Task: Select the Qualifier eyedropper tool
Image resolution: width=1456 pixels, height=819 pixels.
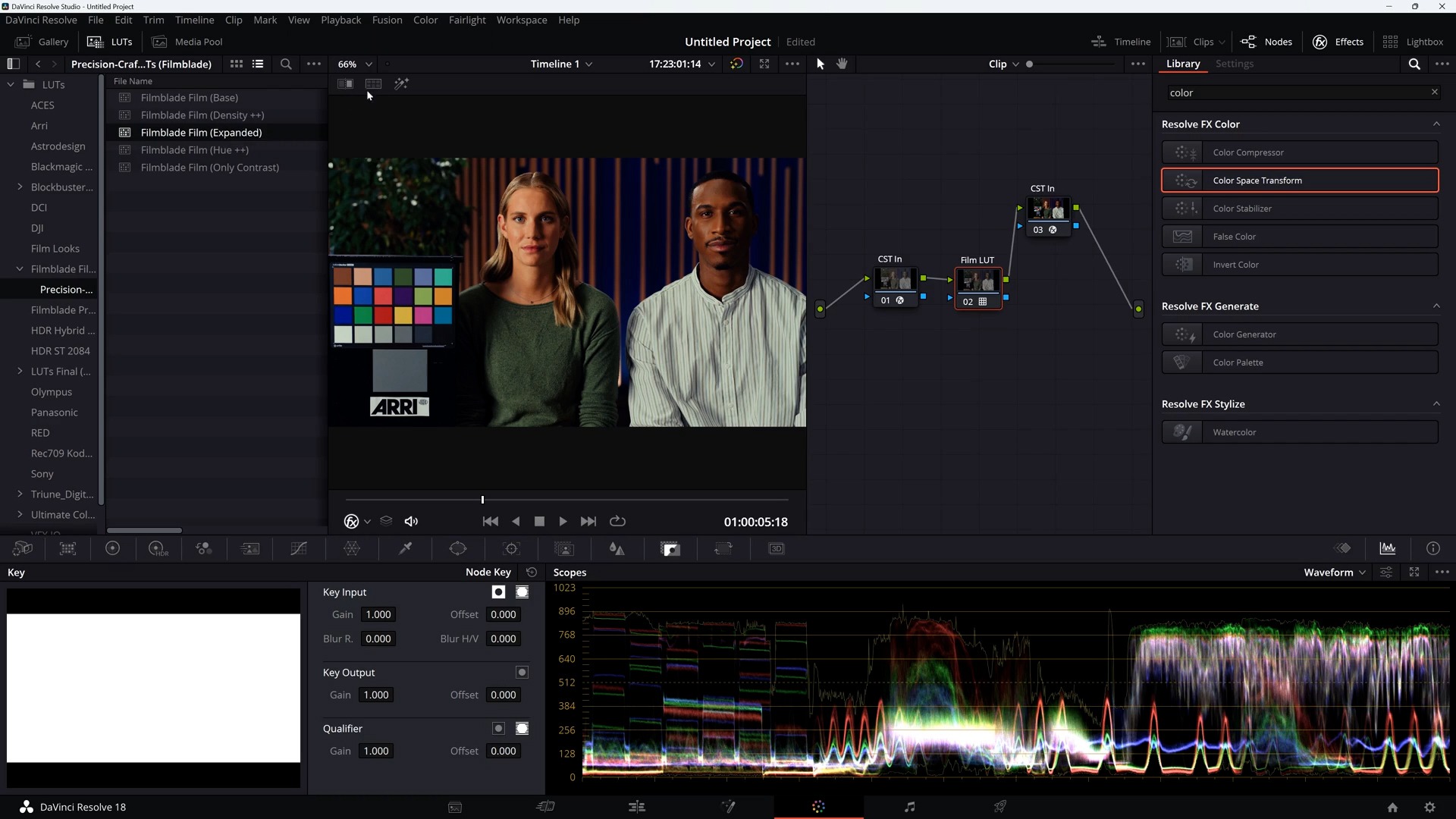Action: pos(406,549)
